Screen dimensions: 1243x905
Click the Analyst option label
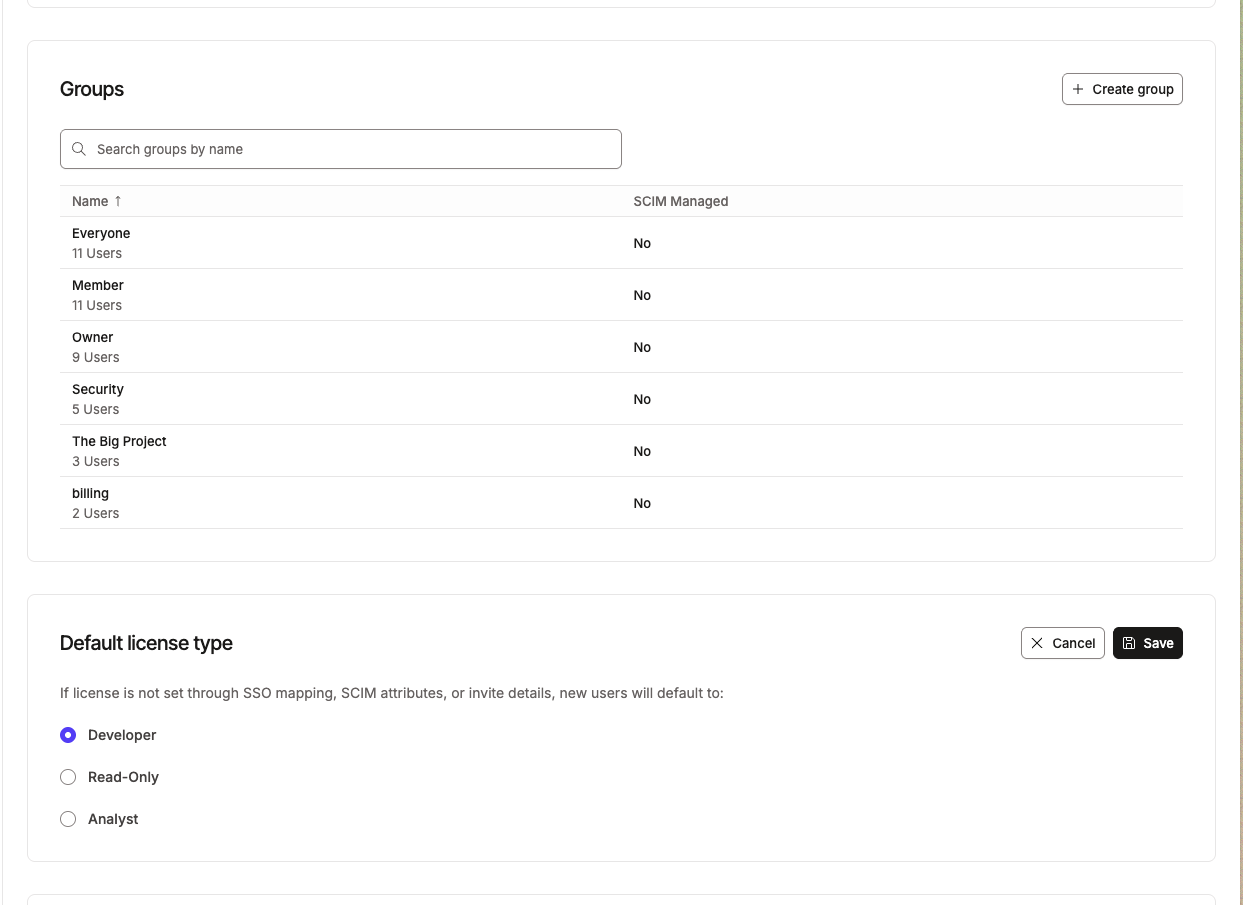(x=113, y=819)
